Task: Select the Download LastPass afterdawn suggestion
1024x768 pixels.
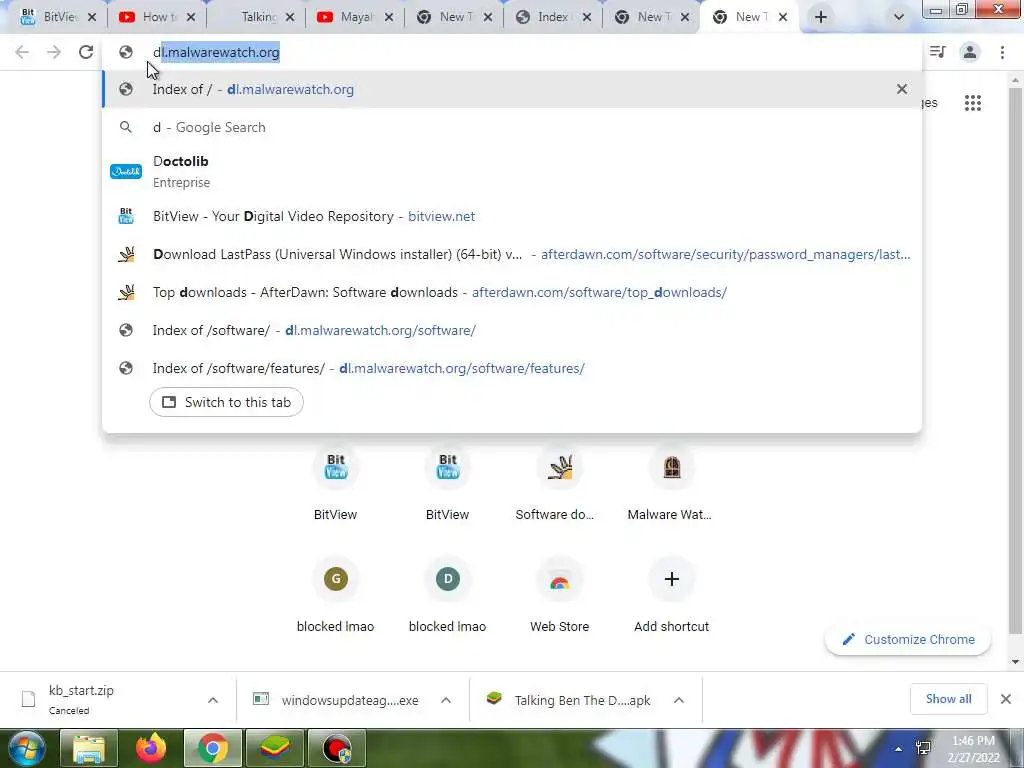Action: coord(512,254)
